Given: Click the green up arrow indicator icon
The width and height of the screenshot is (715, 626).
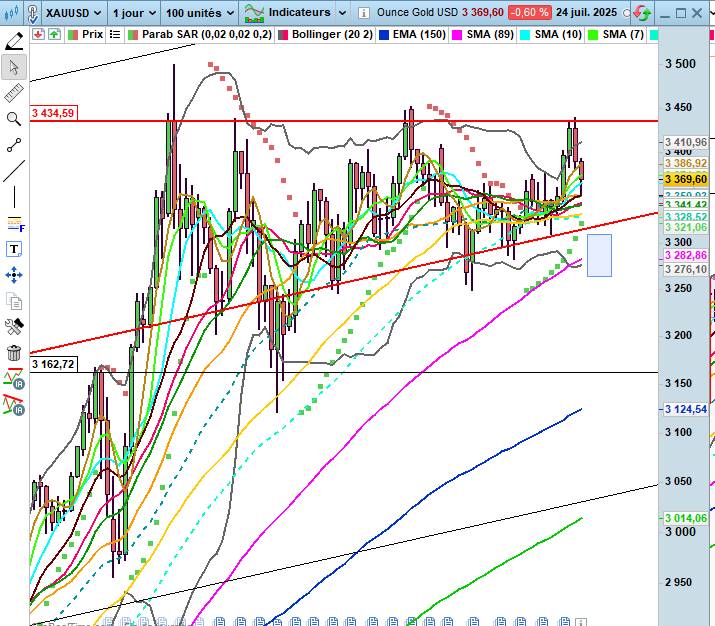Looking at the screenshot, I should point(54,34).
